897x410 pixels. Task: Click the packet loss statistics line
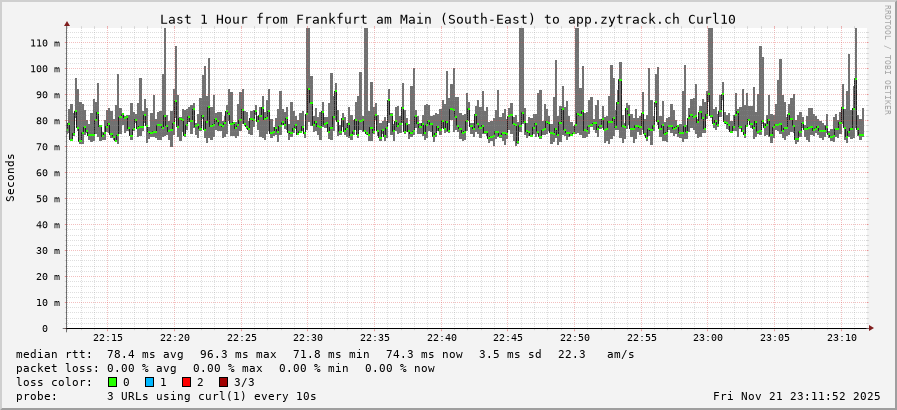pos(225,368)
